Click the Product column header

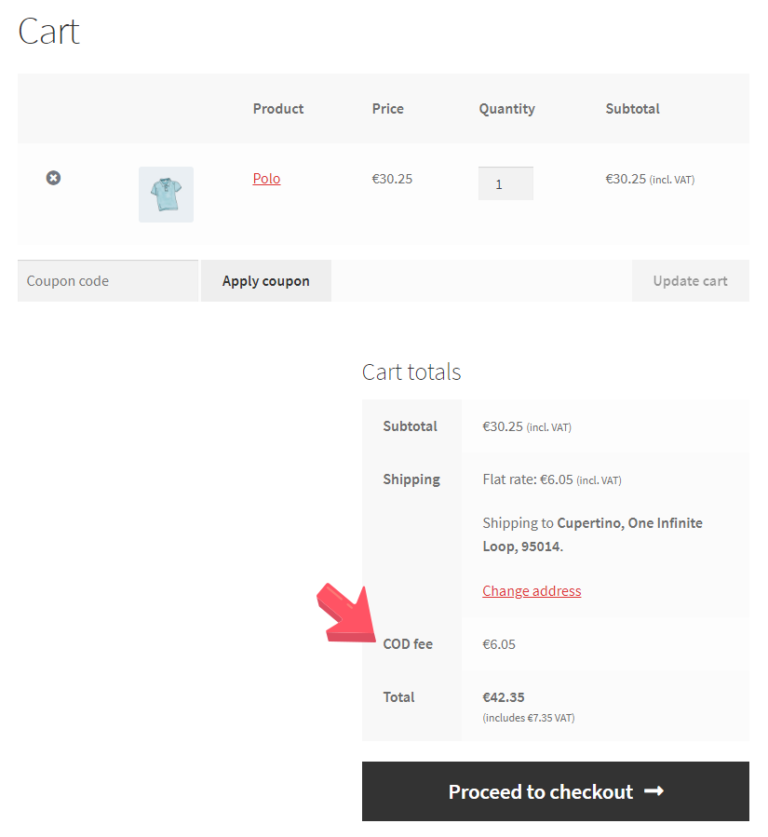tap(278, 109)
